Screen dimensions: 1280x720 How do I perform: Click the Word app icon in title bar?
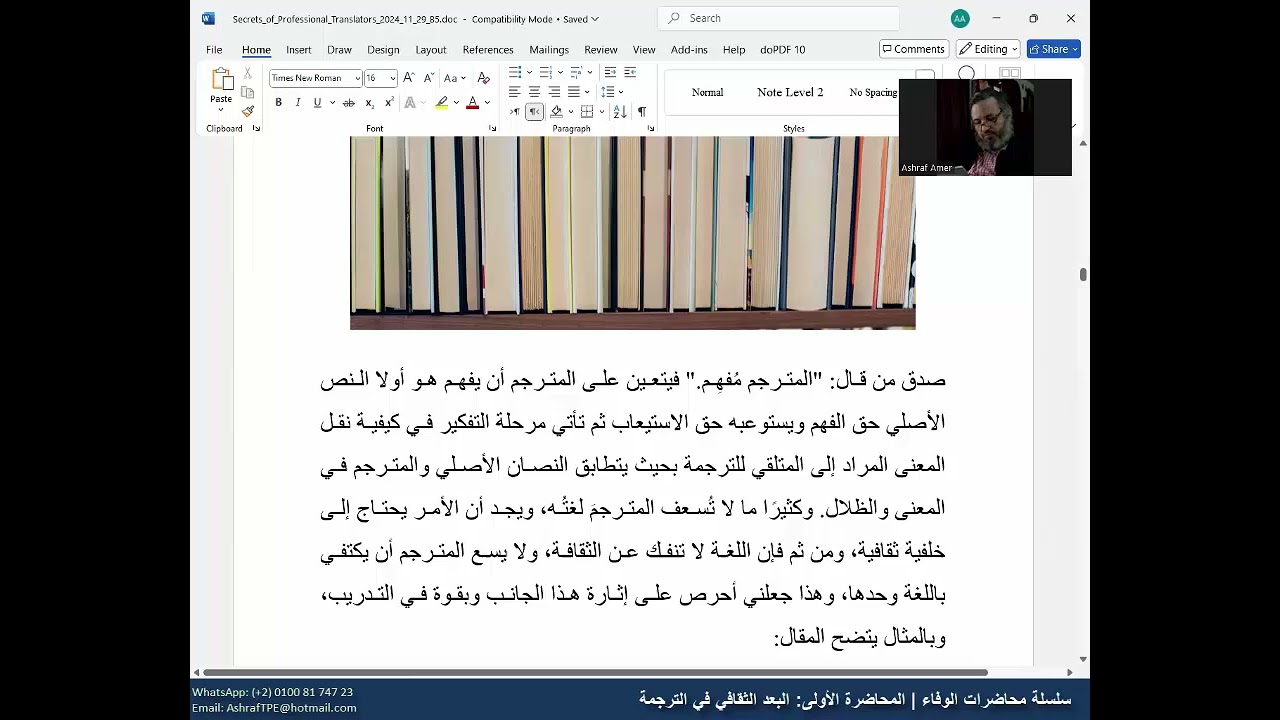208,18
